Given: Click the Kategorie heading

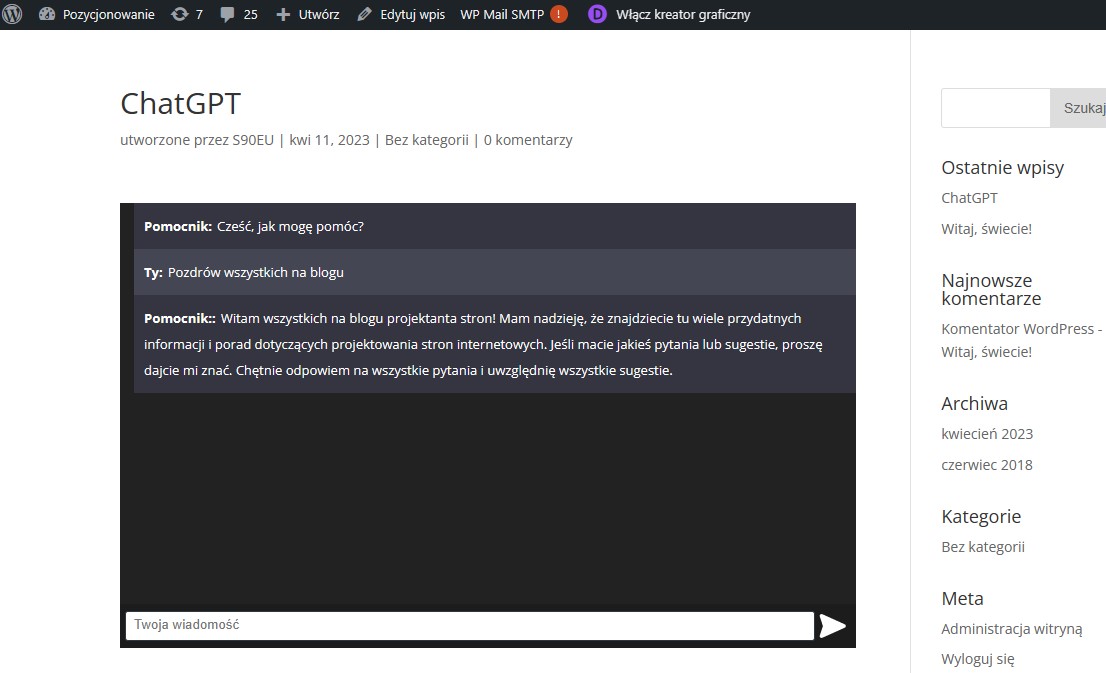Looking at the screenshot, I should (x=981, y=516).
